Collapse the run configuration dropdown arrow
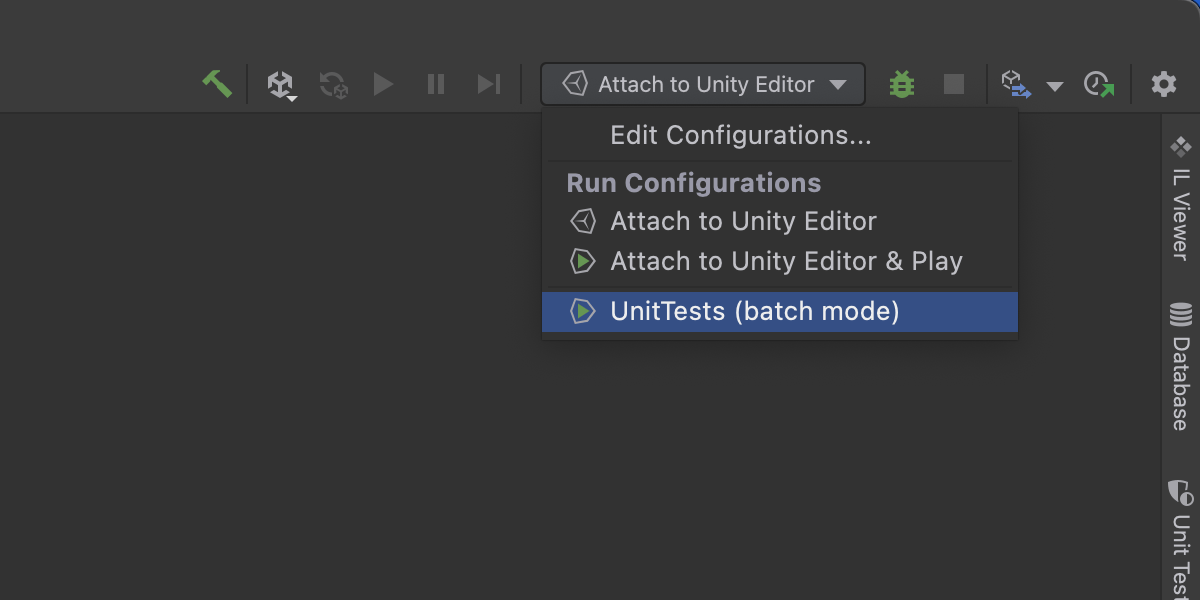Screen dimensions: 1200x600 point(838,86)
